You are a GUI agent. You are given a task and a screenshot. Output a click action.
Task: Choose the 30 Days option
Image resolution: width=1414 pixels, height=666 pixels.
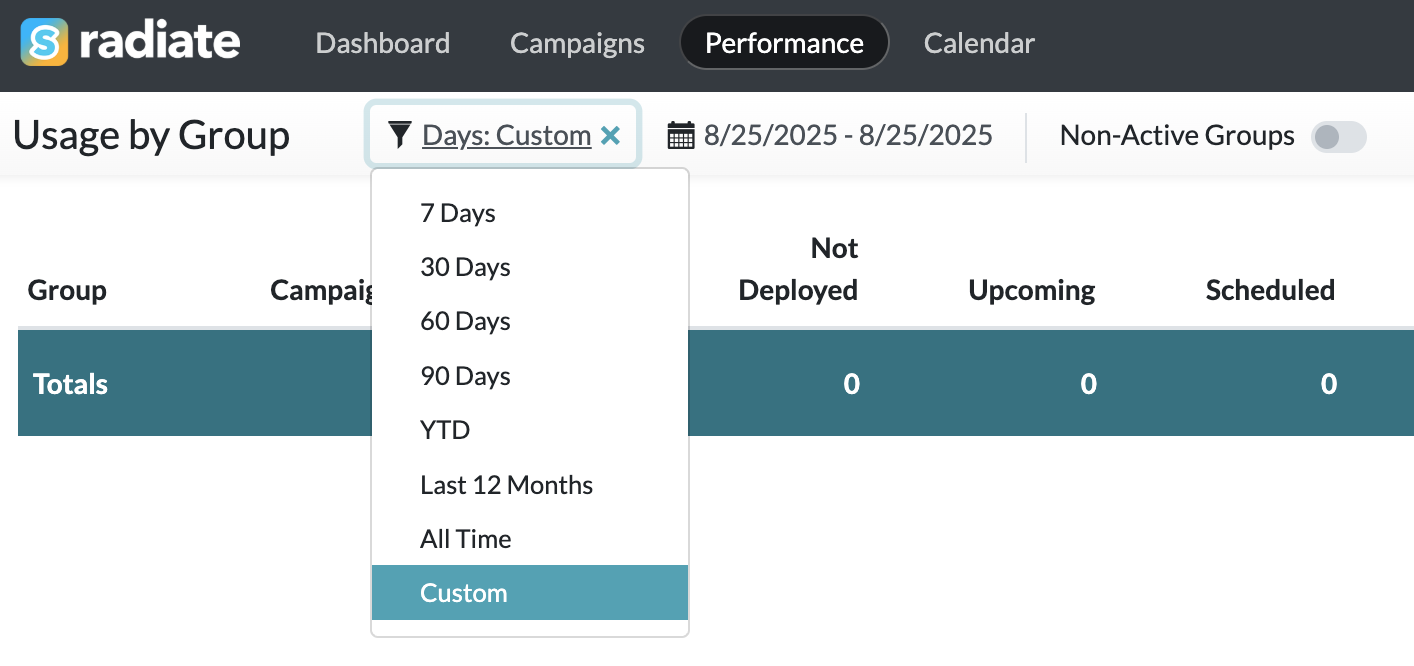pos(465,267)
